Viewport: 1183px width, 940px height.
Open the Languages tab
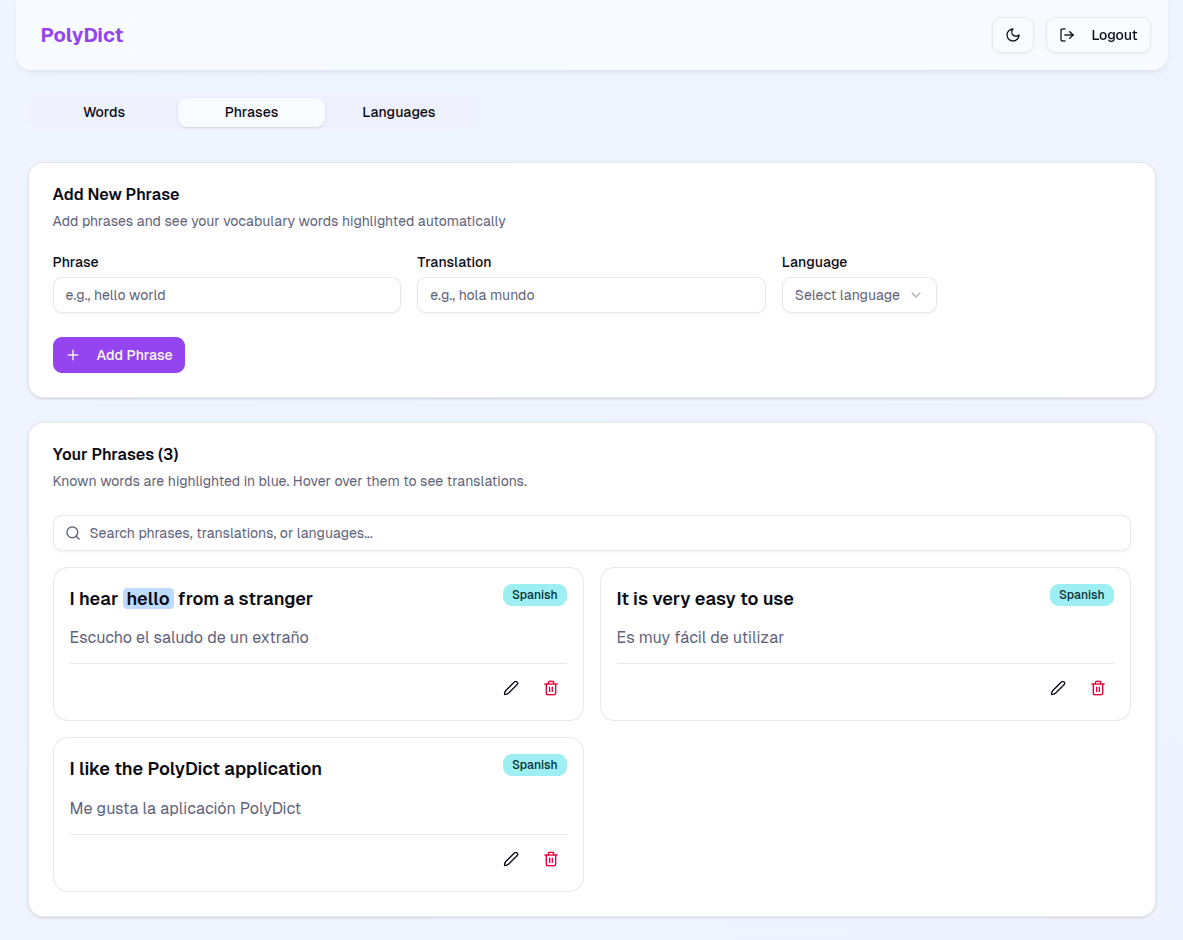point(398,112)
